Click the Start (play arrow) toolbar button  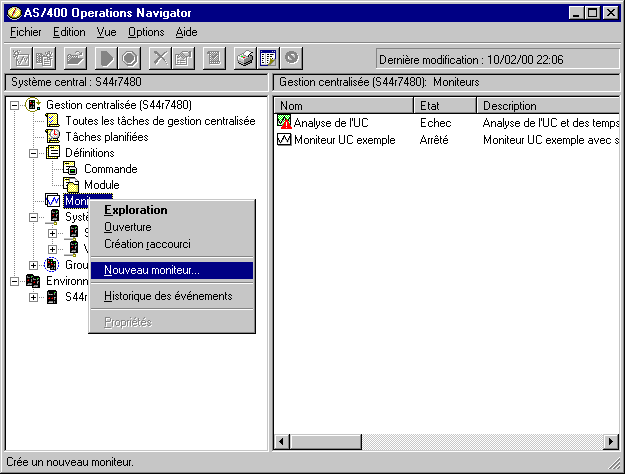pos(106,59)
